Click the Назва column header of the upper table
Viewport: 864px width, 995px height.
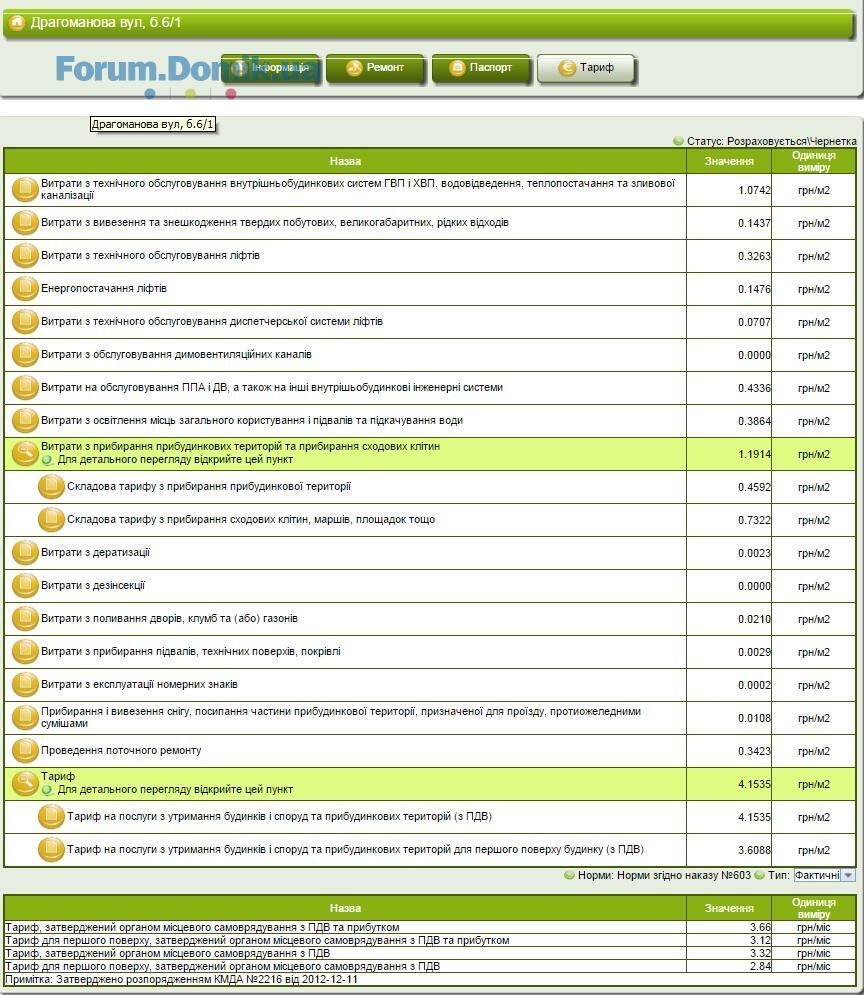coord(345,161)
